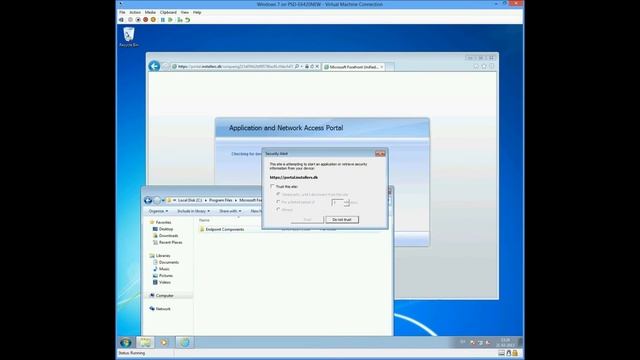Click the VM Start toolbar icon

tap(130, 20)
